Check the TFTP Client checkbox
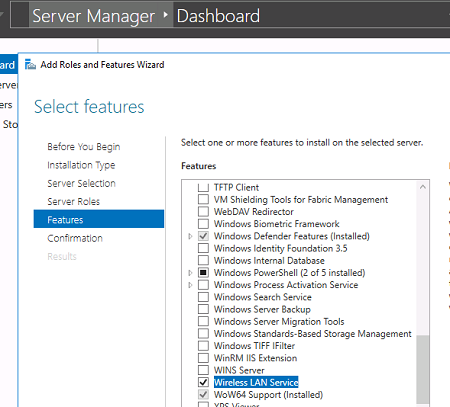The height and width of the screenshot is (407, 450). tap(203, 187)
